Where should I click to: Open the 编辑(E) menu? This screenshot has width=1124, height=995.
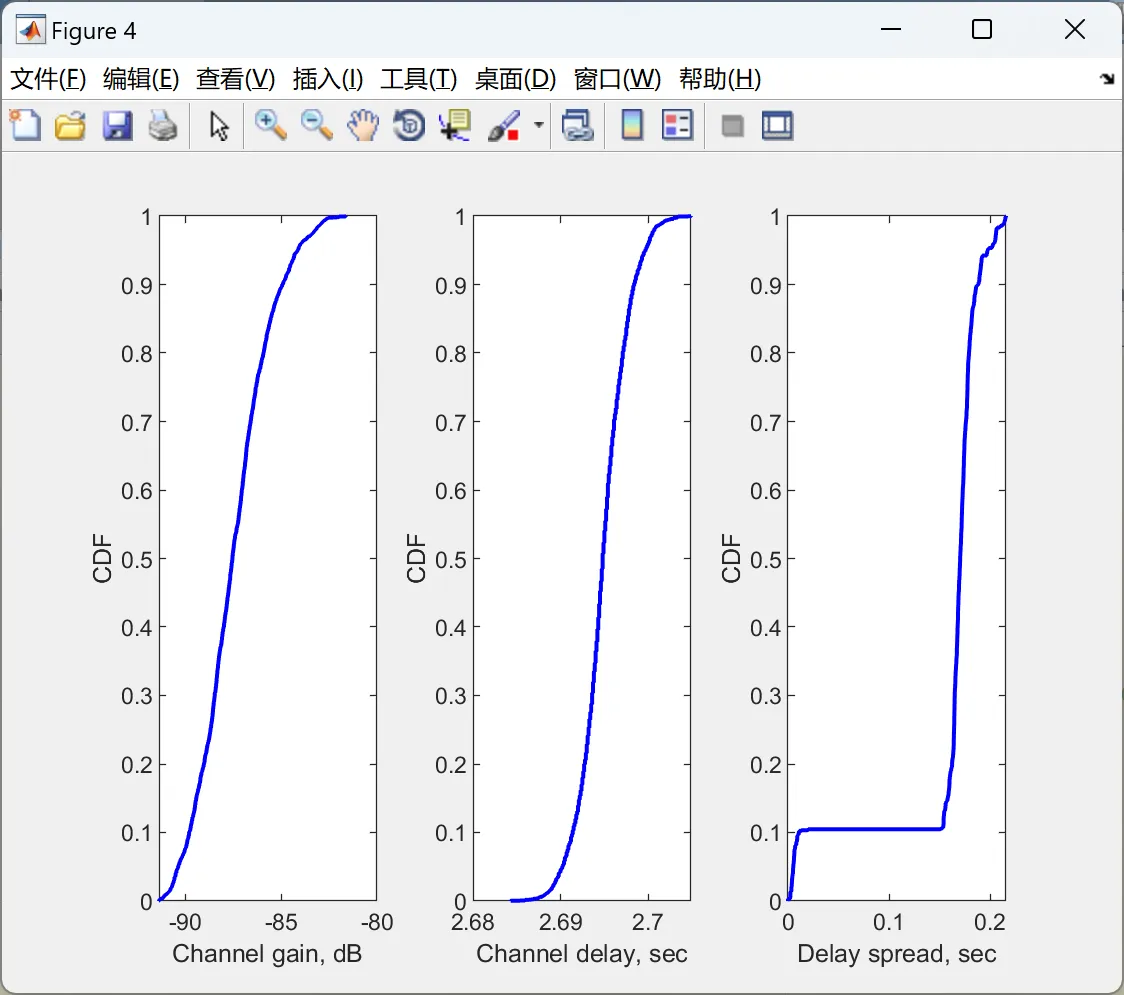141,79
